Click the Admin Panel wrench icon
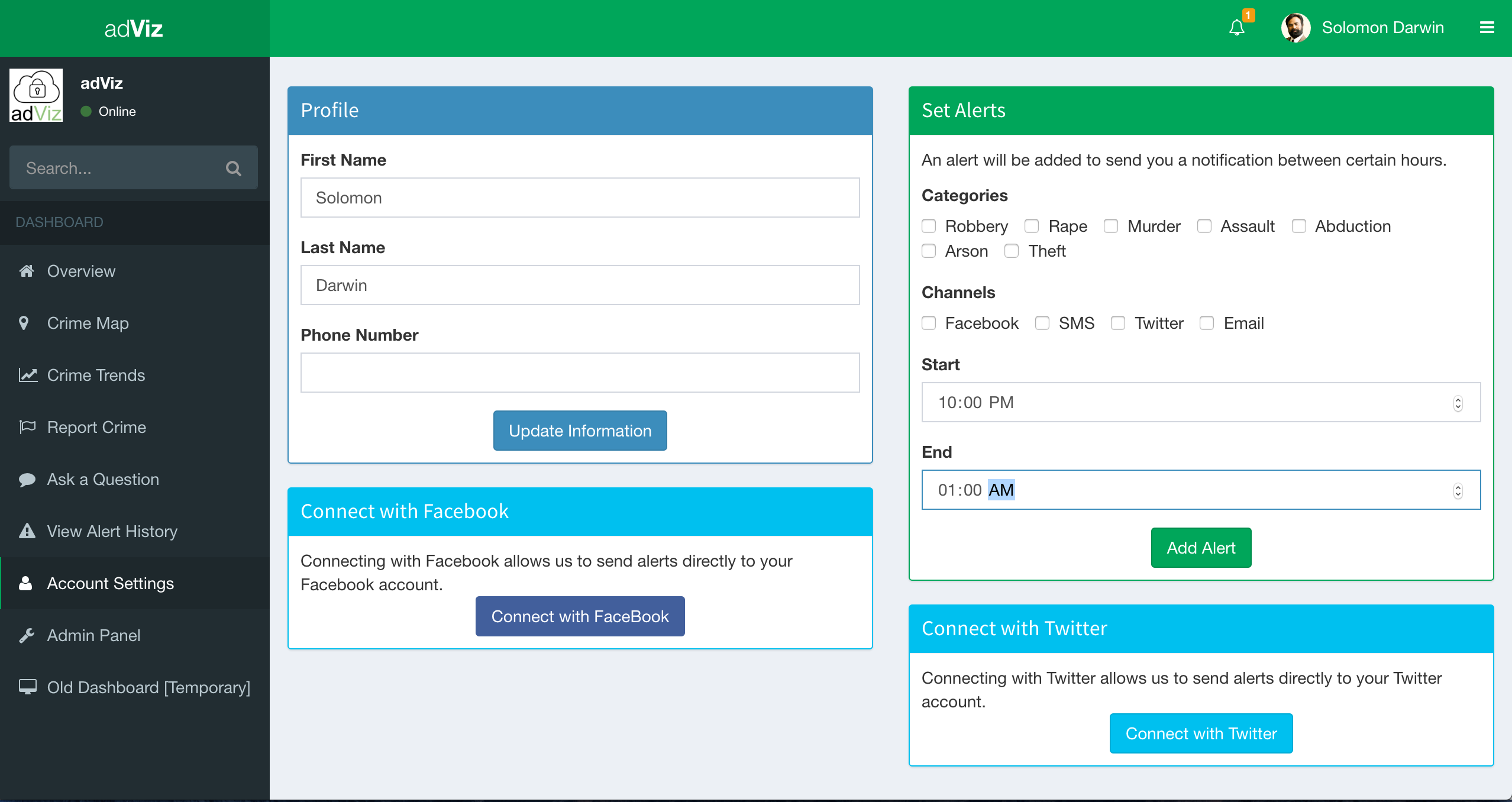1512x802 pixels. point(27,635)
